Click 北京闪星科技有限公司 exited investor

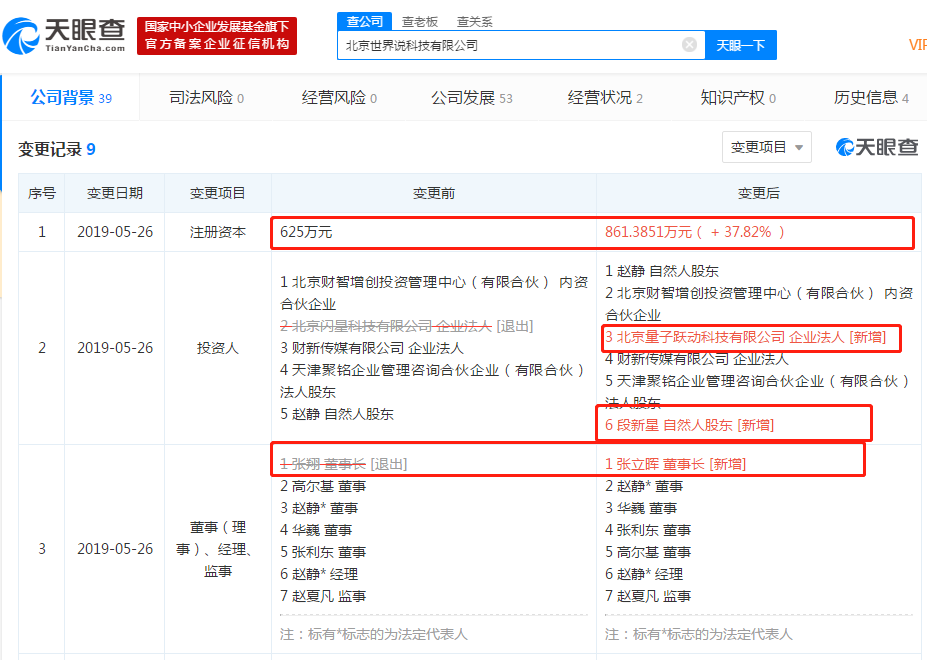click(x=406, y=326)
